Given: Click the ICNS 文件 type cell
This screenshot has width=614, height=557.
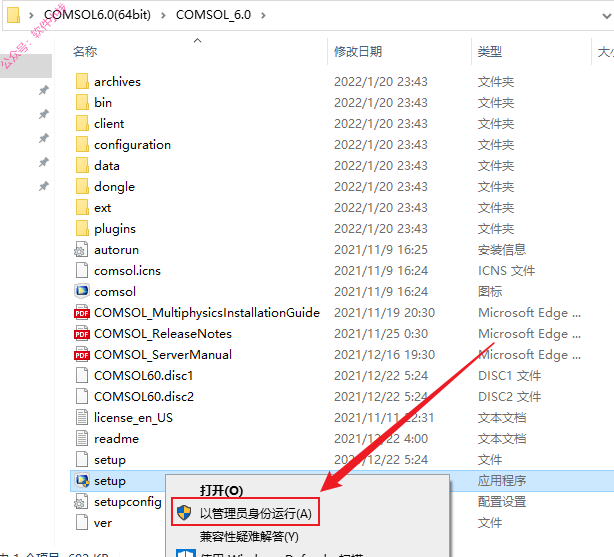Looking at the screenshot, I should point(506,271).
